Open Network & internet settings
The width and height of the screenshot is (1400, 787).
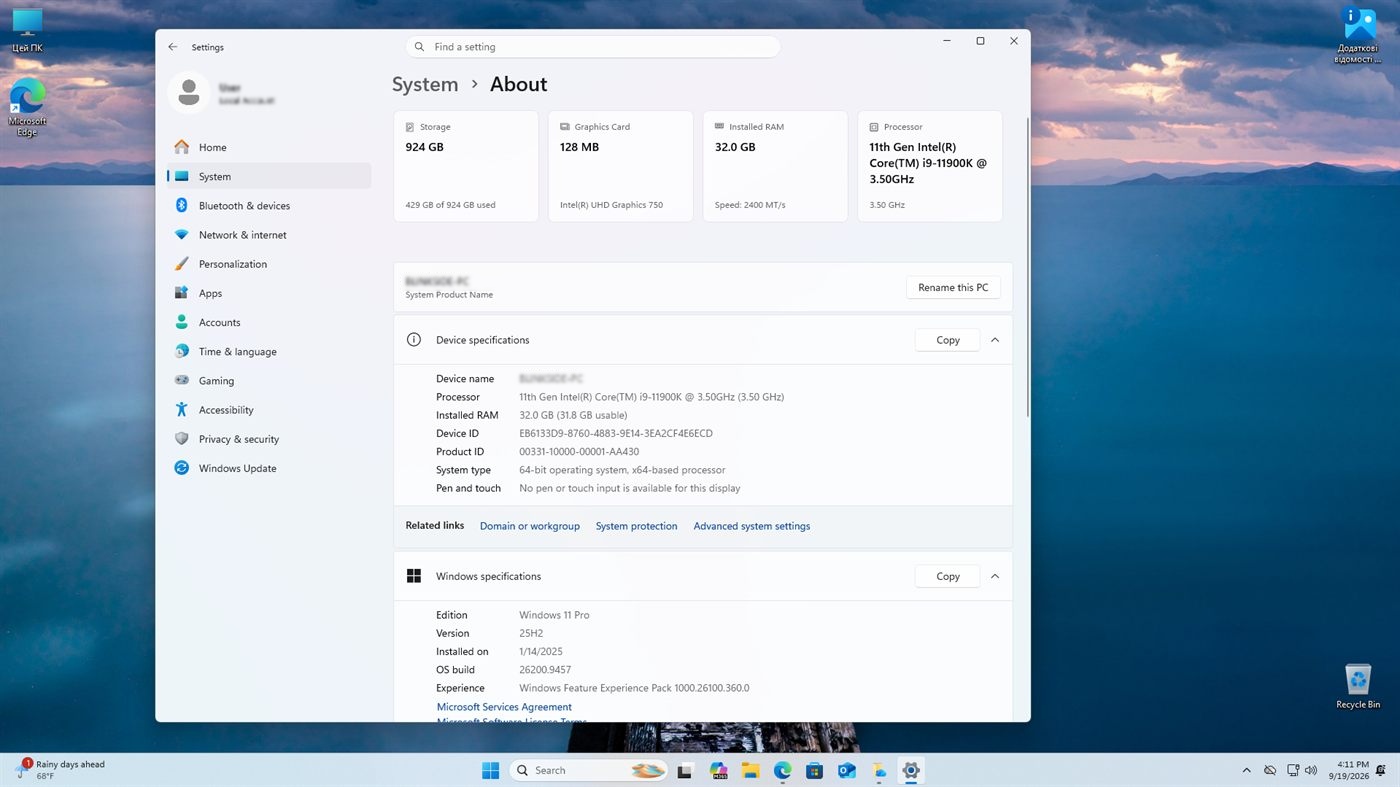click(x=269, y=235)
